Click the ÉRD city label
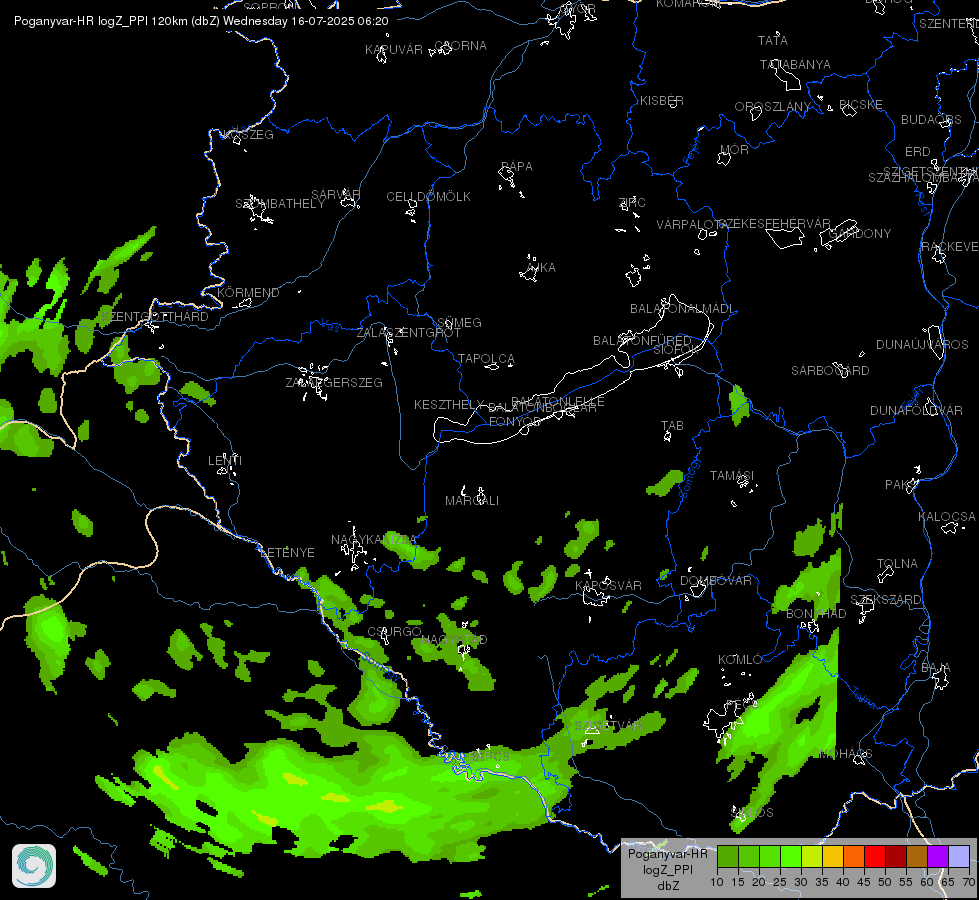979x900 pixels. (x=918, y=152)
